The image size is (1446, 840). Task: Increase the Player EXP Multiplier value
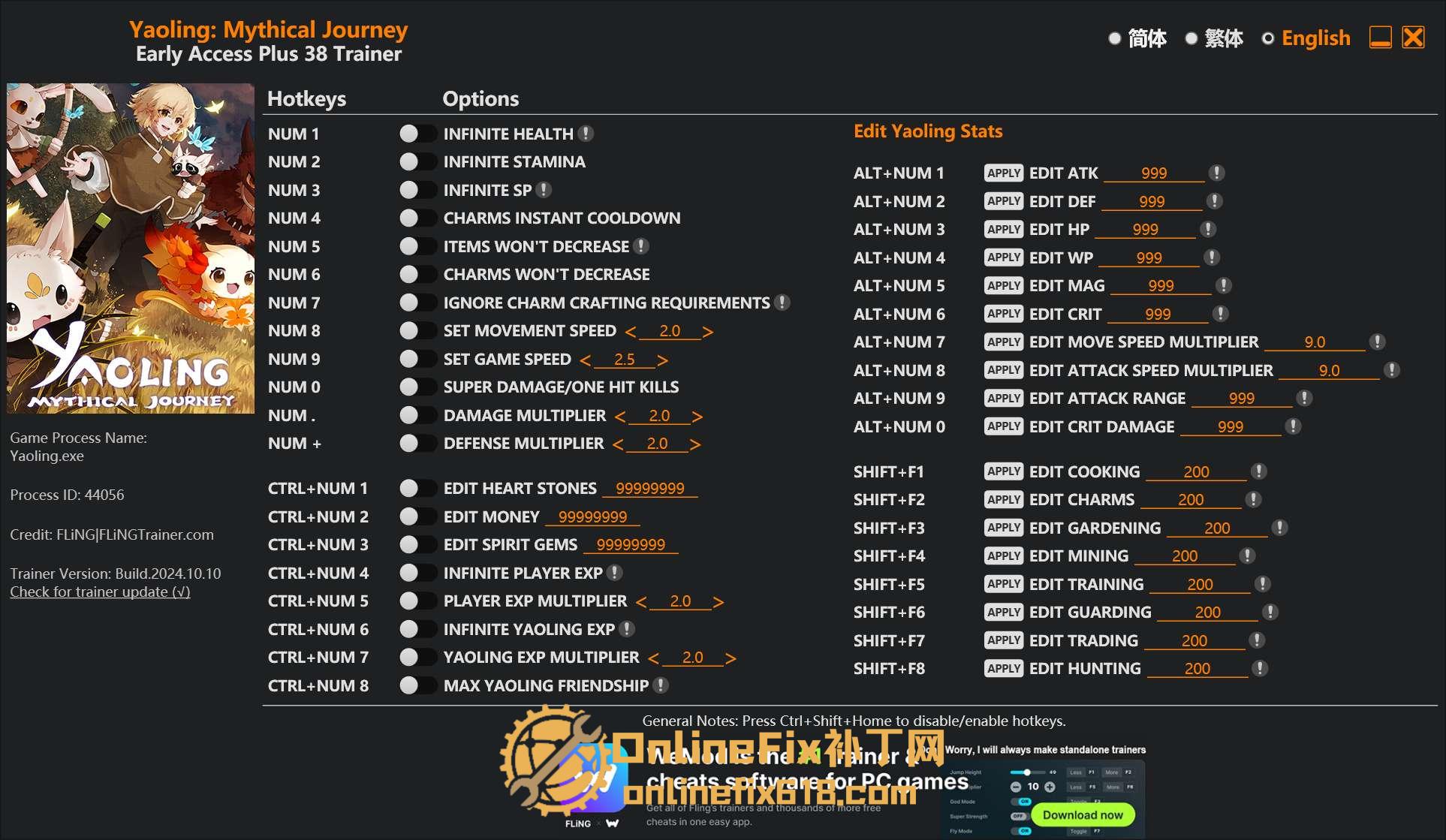coord(718,602)
